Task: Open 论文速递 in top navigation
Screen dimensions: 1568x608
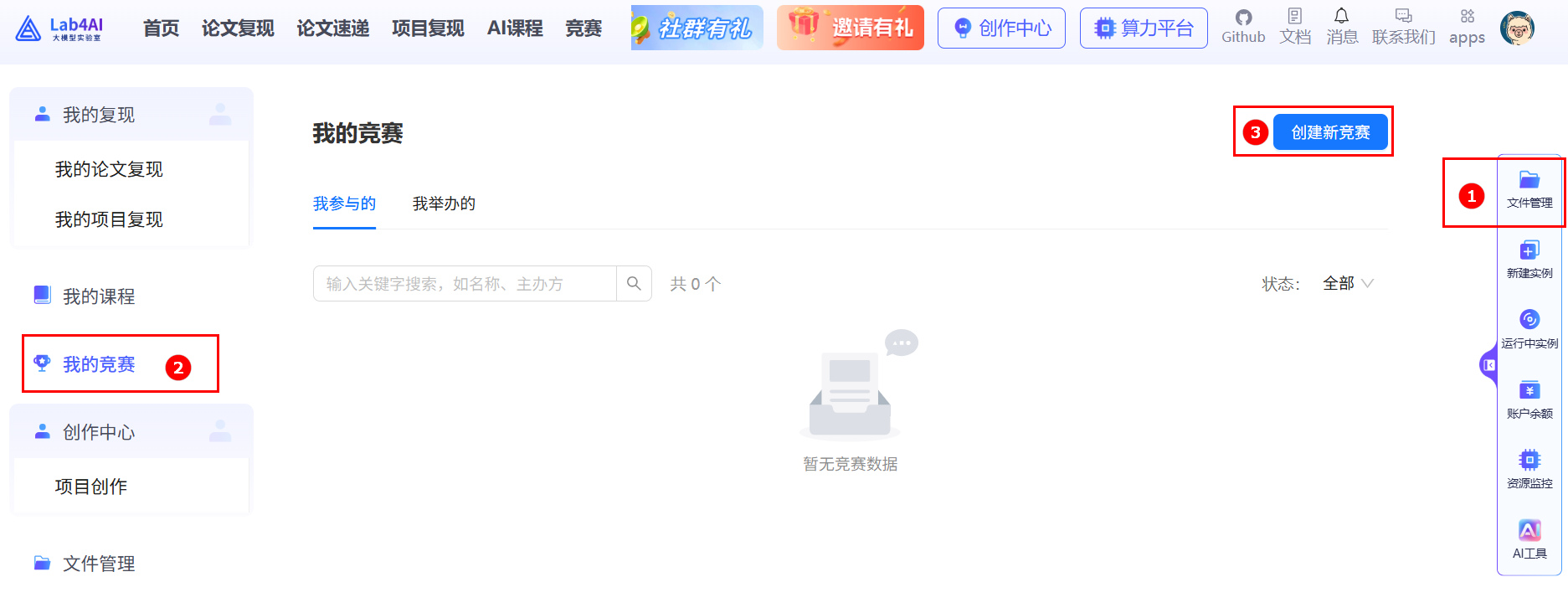Action: [x=332, y=28]
